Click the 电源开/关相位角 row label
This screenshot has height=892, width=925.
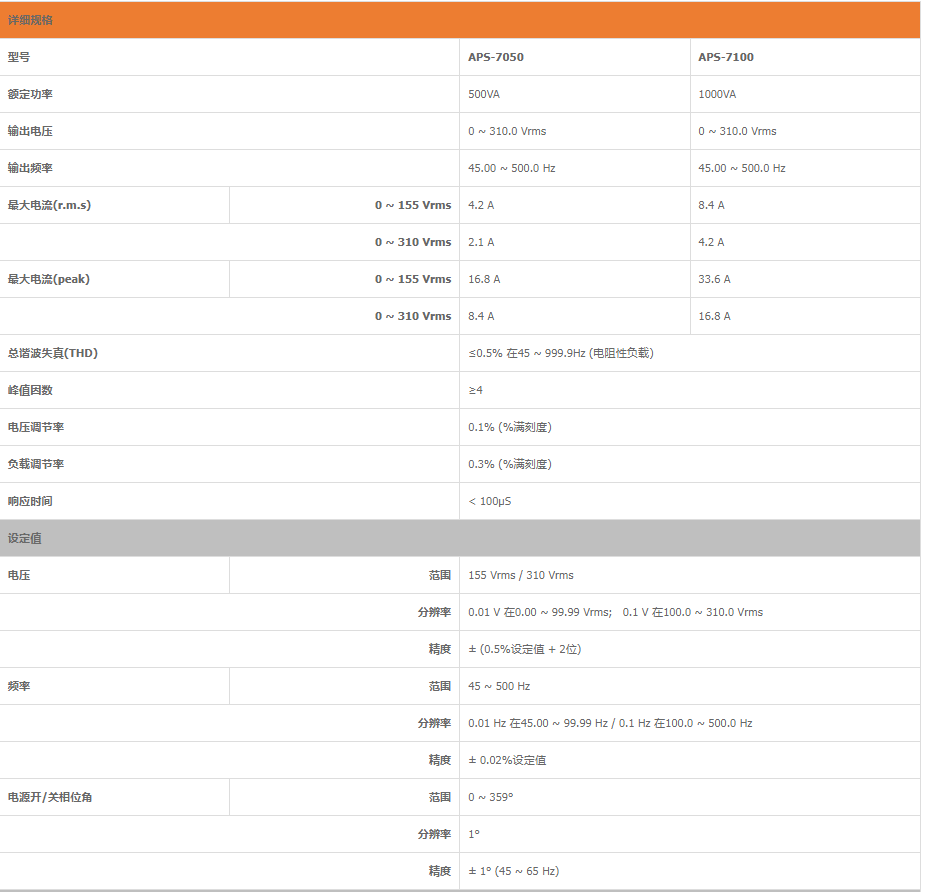[50, 797]
